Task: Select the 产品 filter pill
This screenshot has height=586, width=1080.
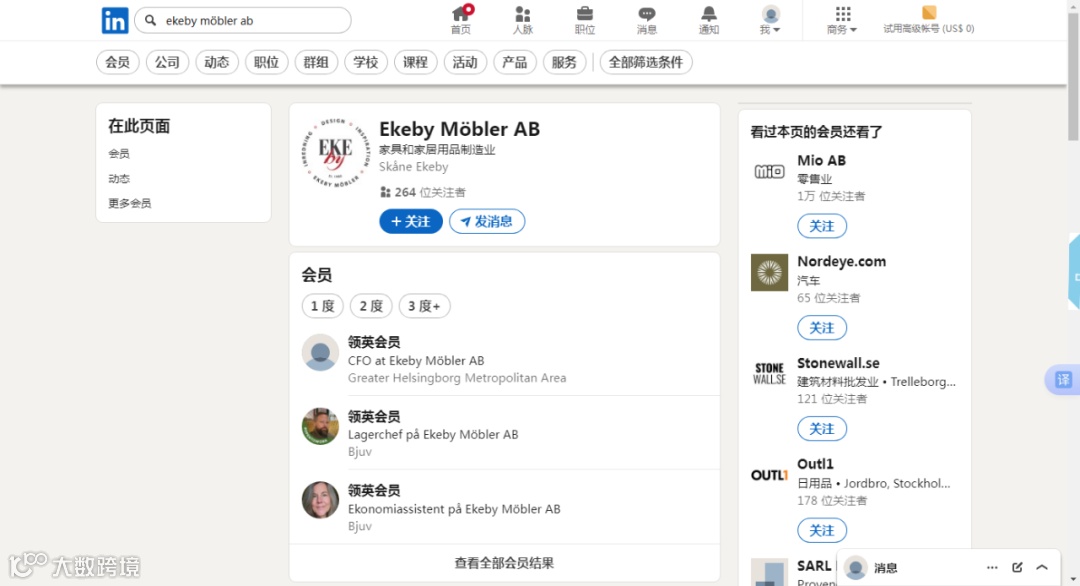Action: 514,62
